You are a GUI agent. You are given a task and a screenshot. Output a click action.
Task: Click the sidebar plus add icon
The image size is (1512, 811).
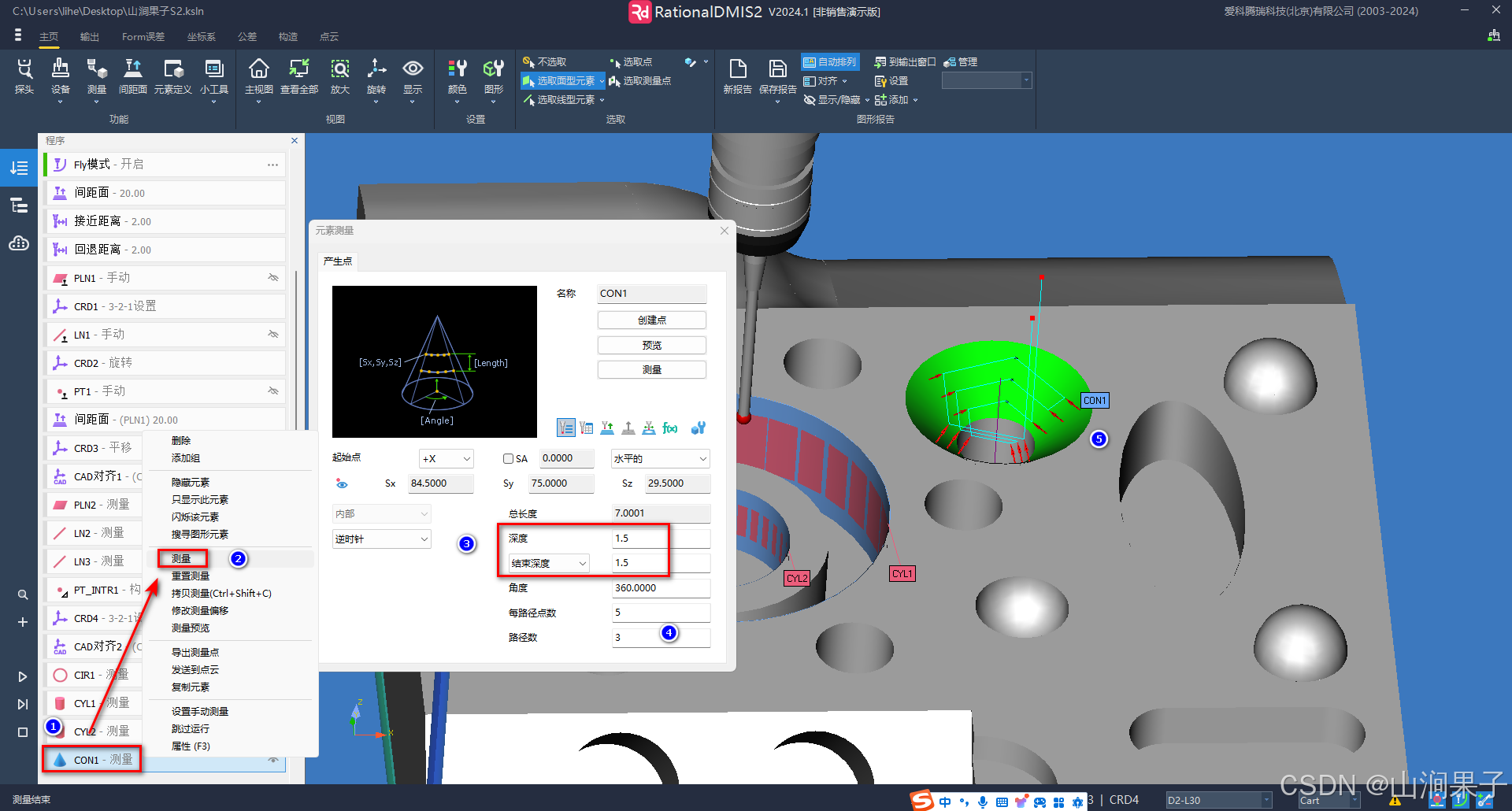(x=23, y=622)
